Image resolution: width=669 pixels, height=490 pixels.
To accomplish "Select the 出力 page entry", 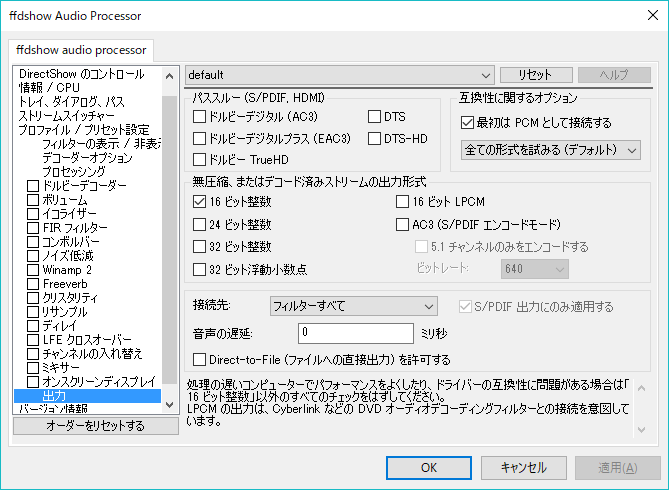I will (87, 396).
